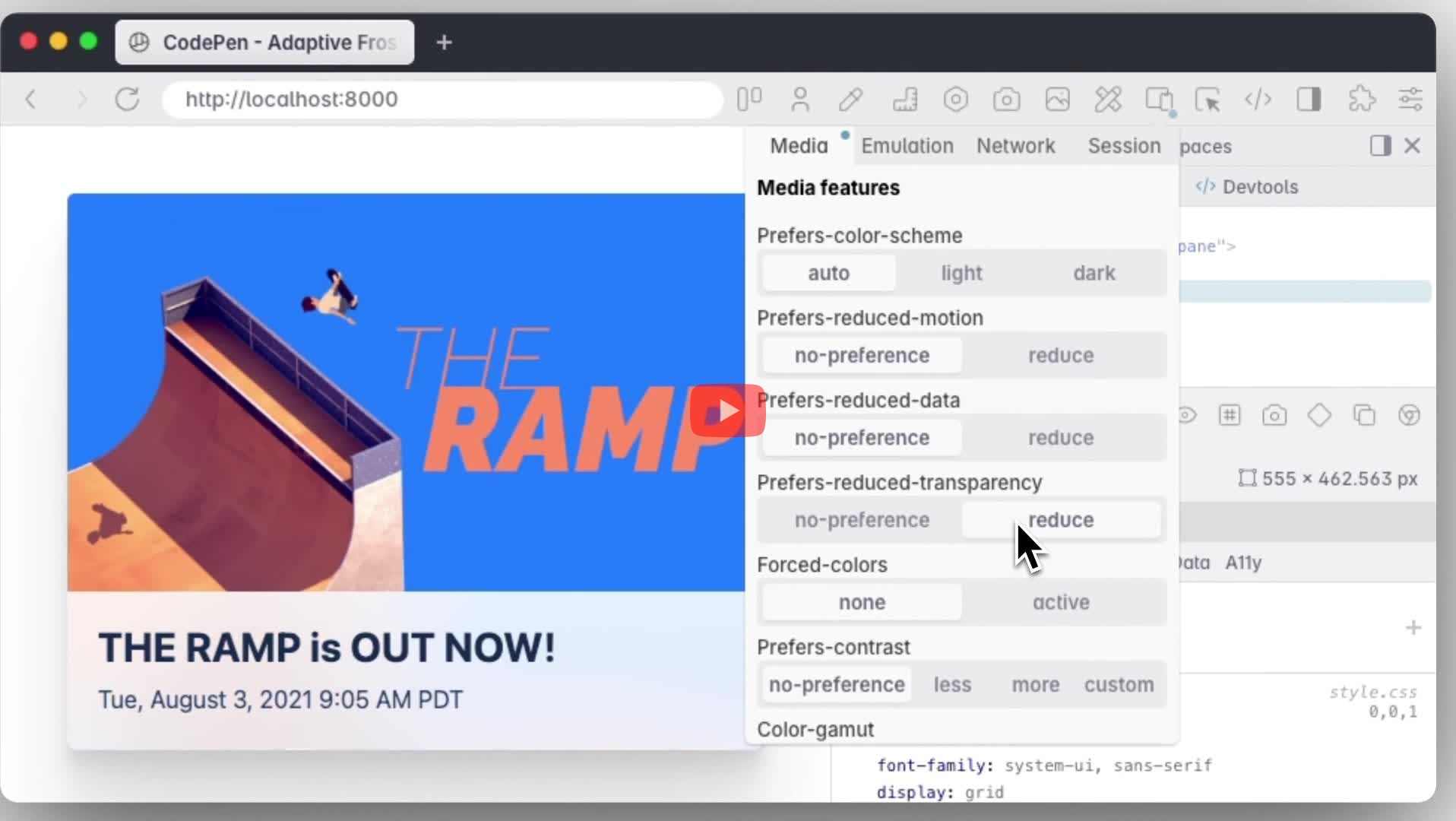Toggle the sidebar panel icon in toolbar
The image size is (1456, 821).
point(1309,99)
